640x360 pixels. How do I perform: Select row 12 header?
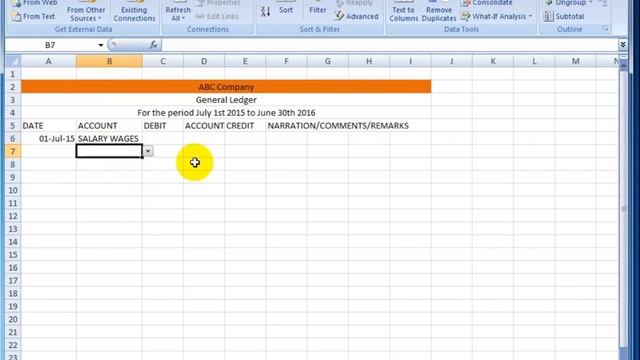point(13,216)
